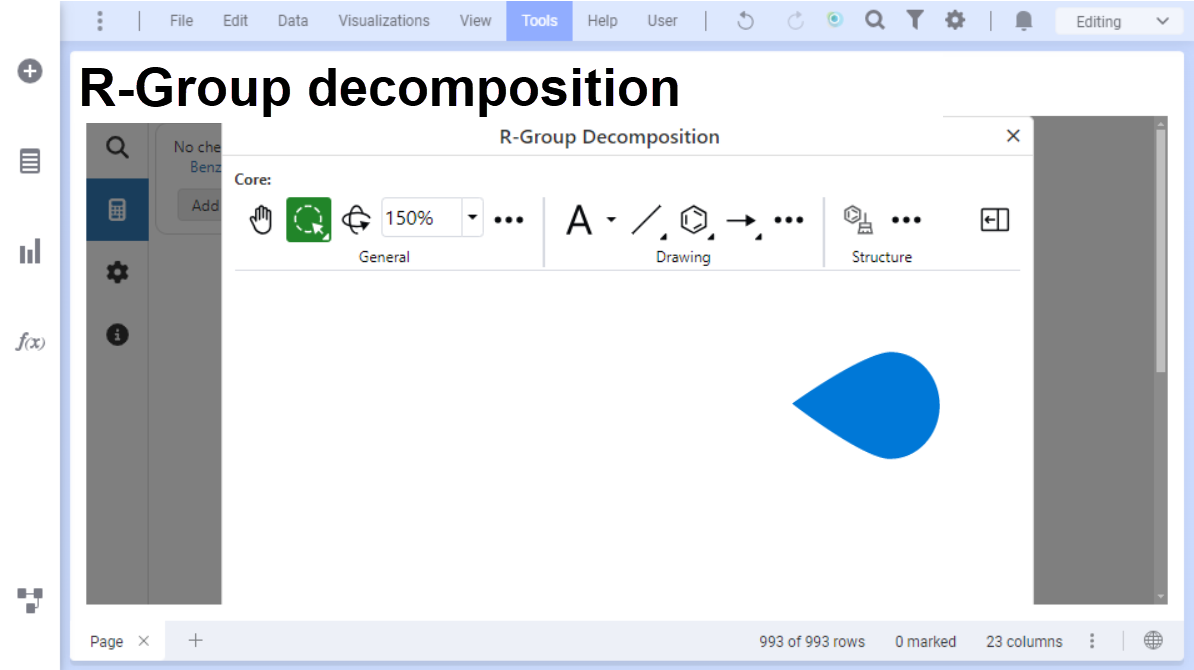
Task: Add a new page with plus button
Action: pyautogui.click(x=196, y=640)
